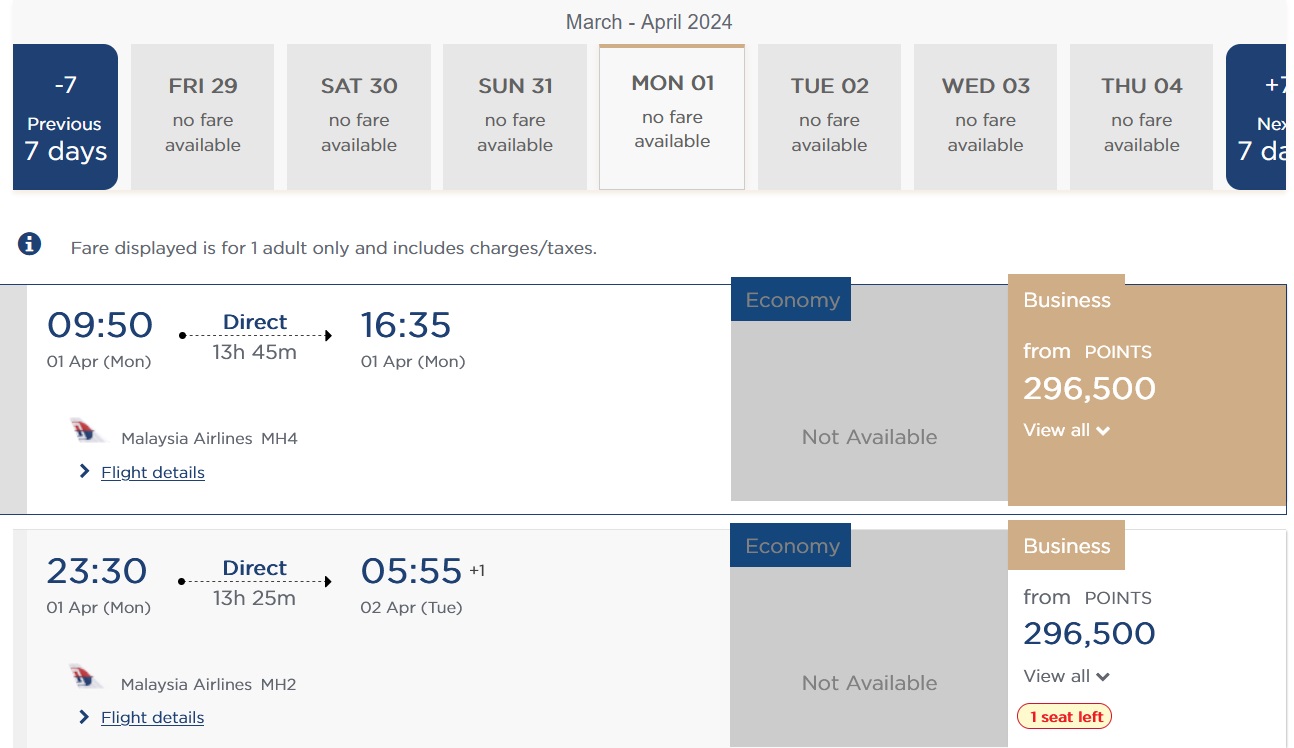
Task: Click chevron icon next to MH4 Flight details
Action: (84, 471)
